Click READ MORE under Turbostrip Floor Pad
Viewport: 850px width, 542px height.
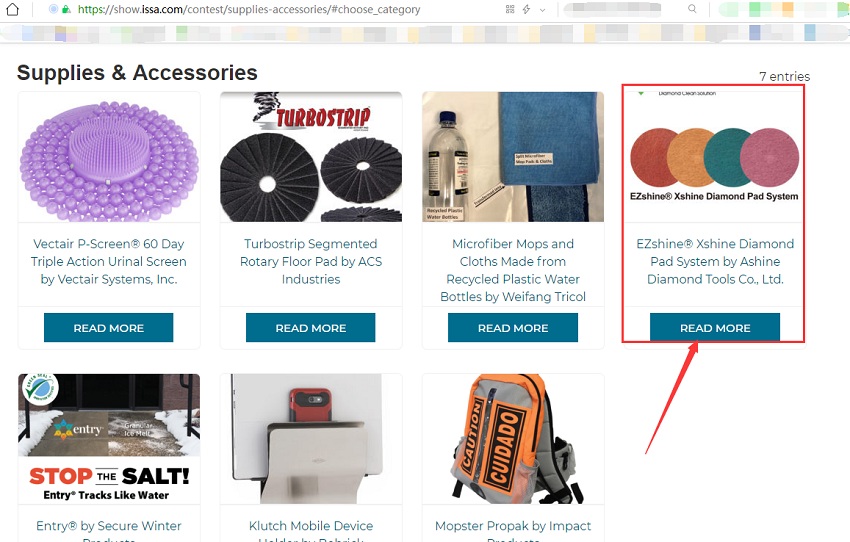(x=311, y=327)
